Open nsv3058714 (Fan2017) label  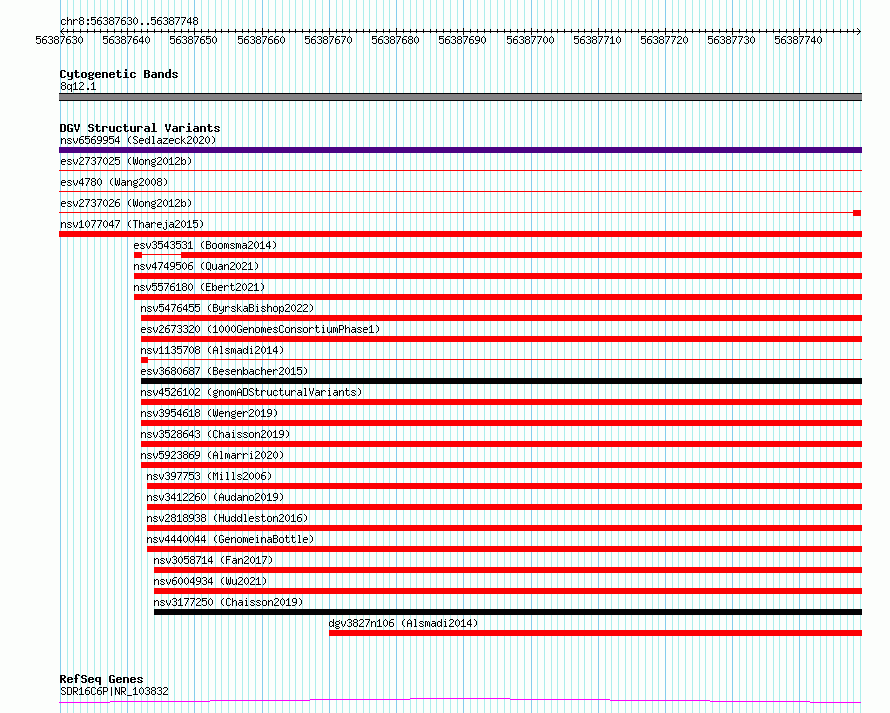[213, 560]
